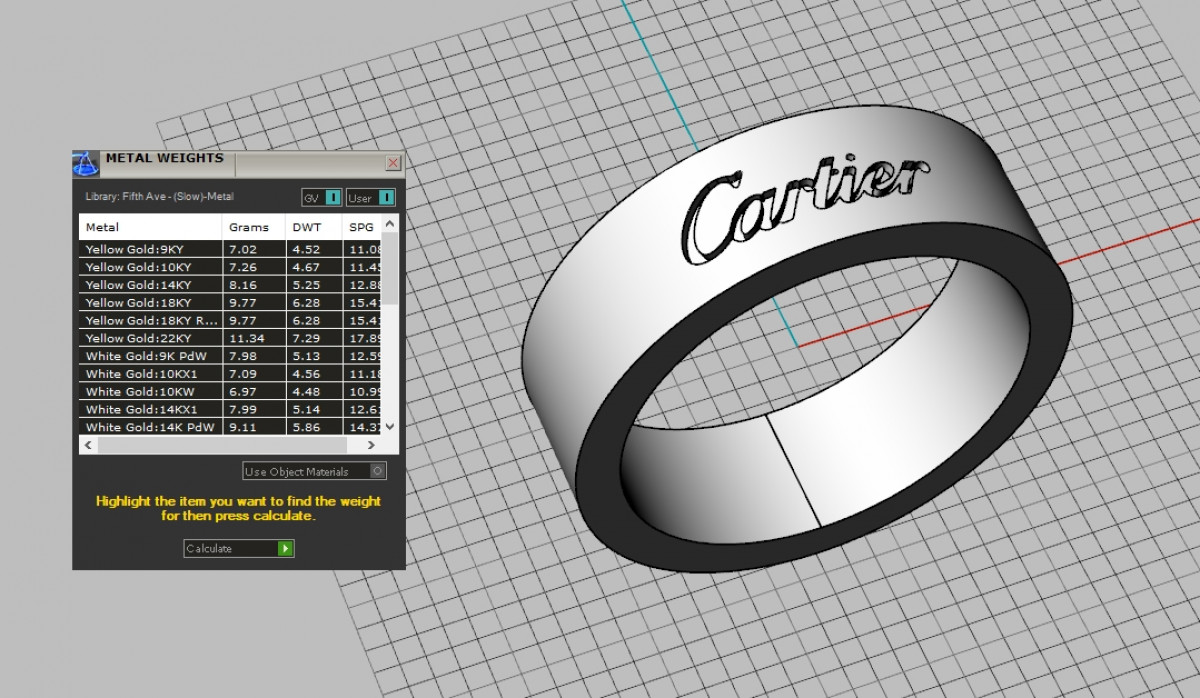Close the Metal Weights panel
Screen dimensions: 1200x698
(x=393, y=162)
